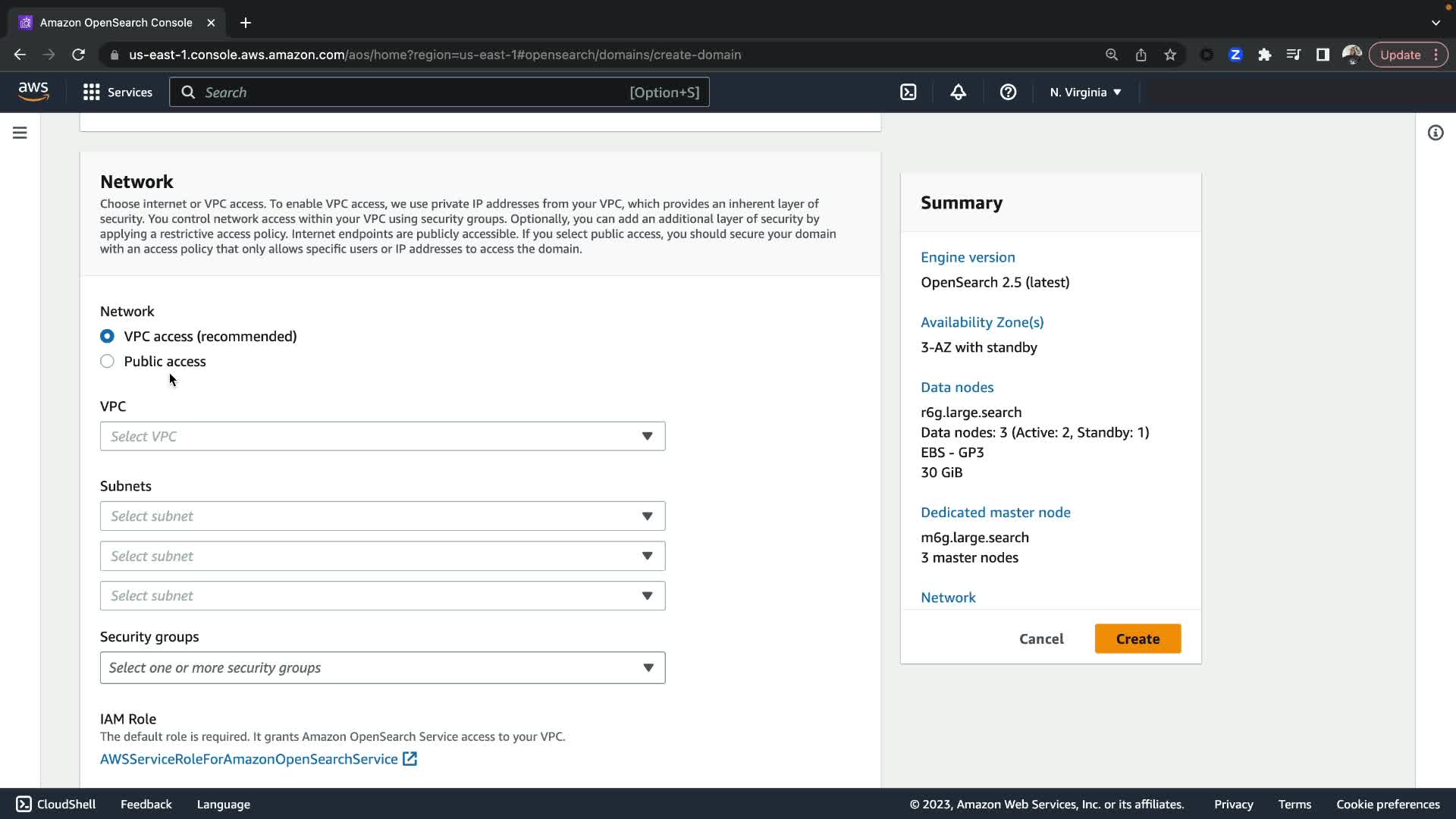Open the Select VPC dropdown
The width and height of the screenshot is (1456, 819).
382,436
